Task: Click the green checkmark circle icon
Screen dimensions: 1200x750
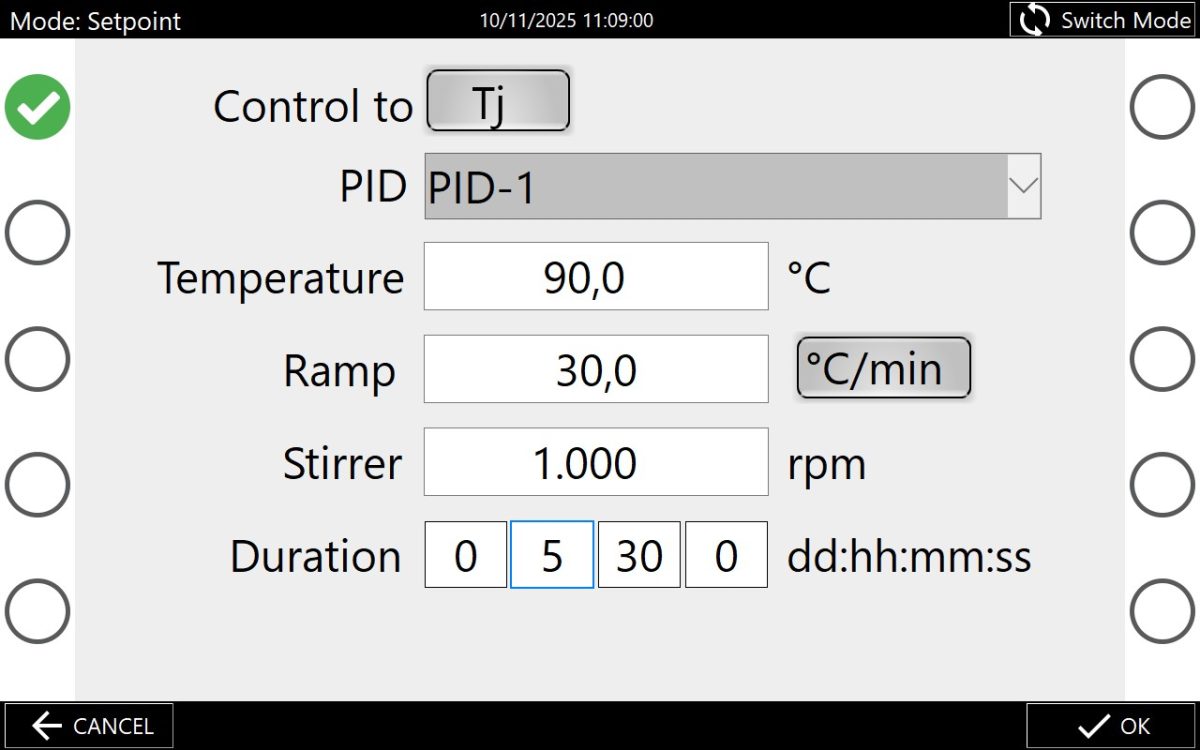Action: click(x=37, y=107)
